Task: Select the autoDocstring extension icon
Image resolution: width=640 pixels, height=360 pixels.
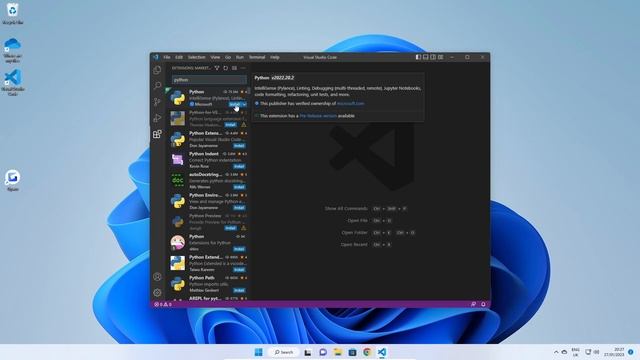Action: [178, 180]
